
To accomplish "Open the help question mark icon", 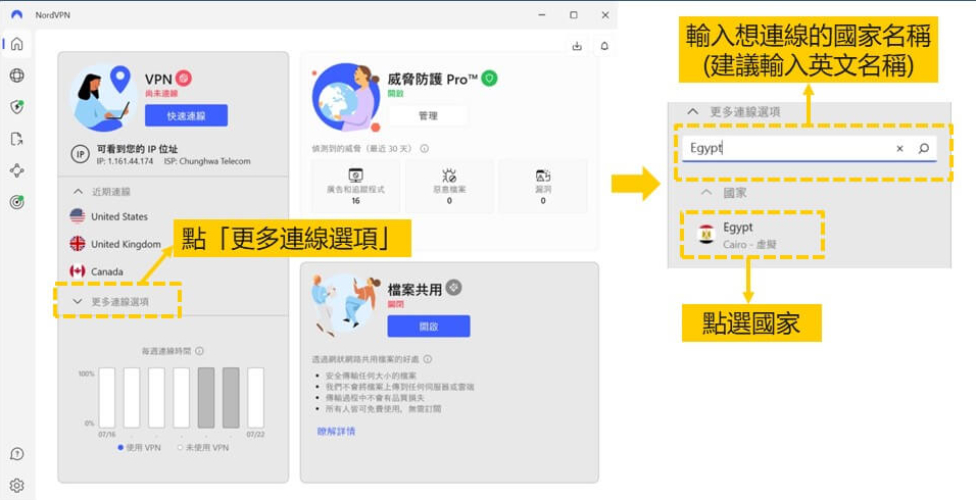I will pyautogui.click(x=16, y=454).
